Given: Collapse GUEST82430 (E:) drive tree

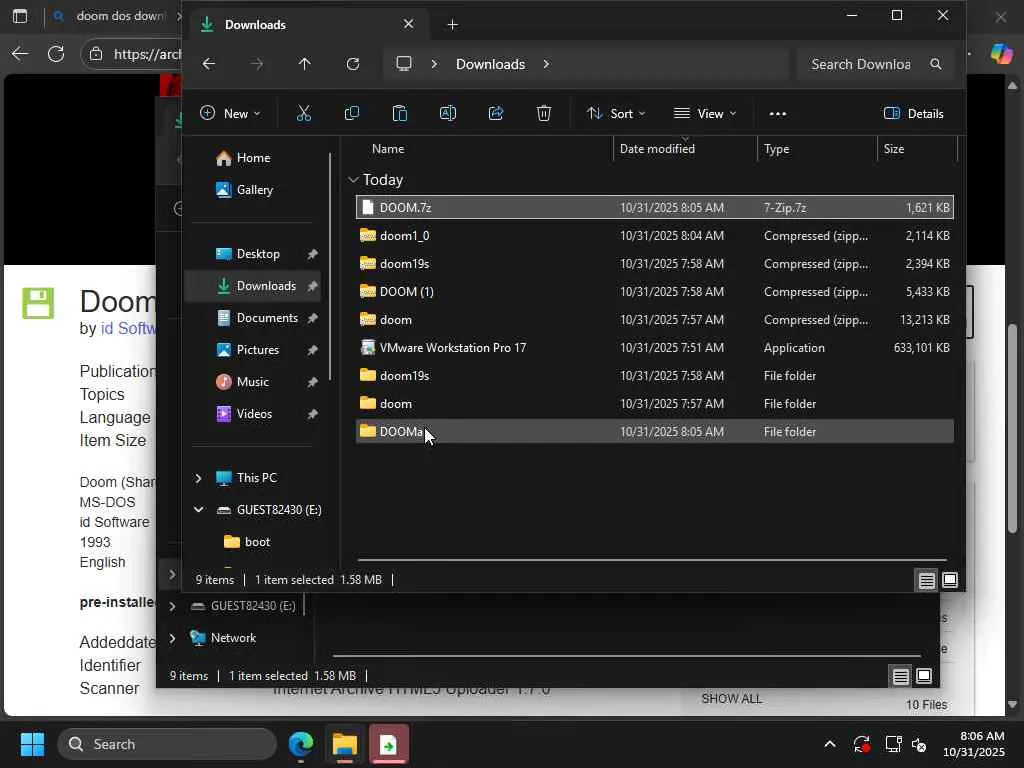Looking at the screenshot, I should pyautogui.click(x=199, y=510).
